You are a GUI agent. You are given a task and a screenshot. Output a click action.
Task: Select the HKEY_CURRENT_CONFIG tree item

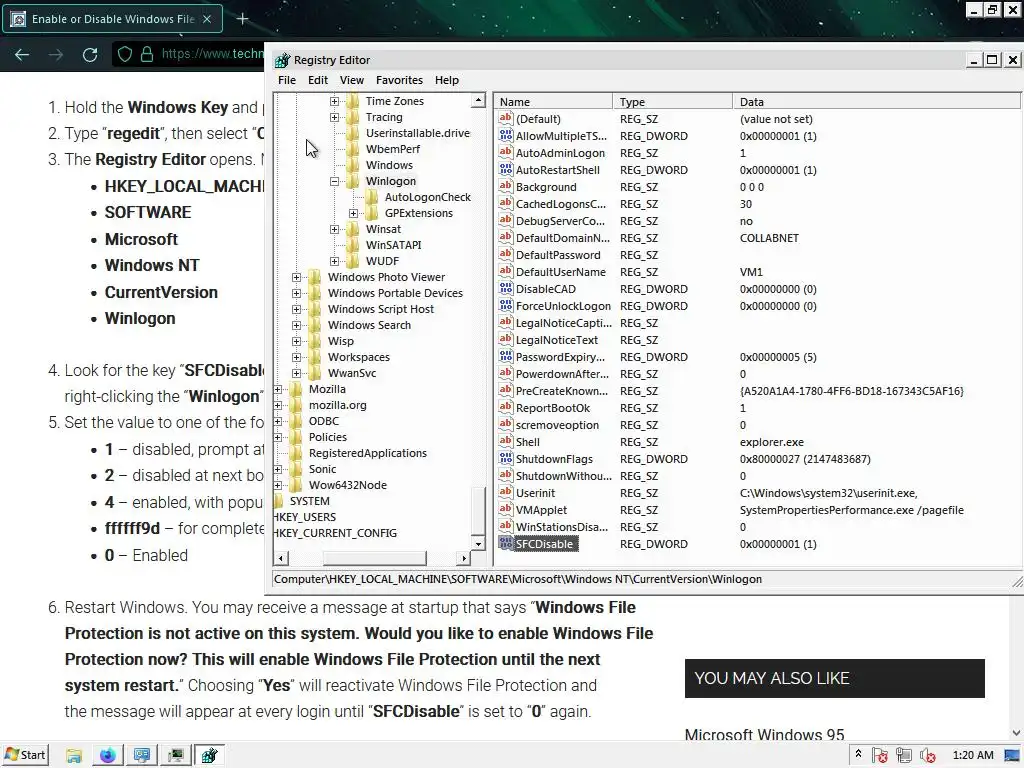(x=334, y=533)
